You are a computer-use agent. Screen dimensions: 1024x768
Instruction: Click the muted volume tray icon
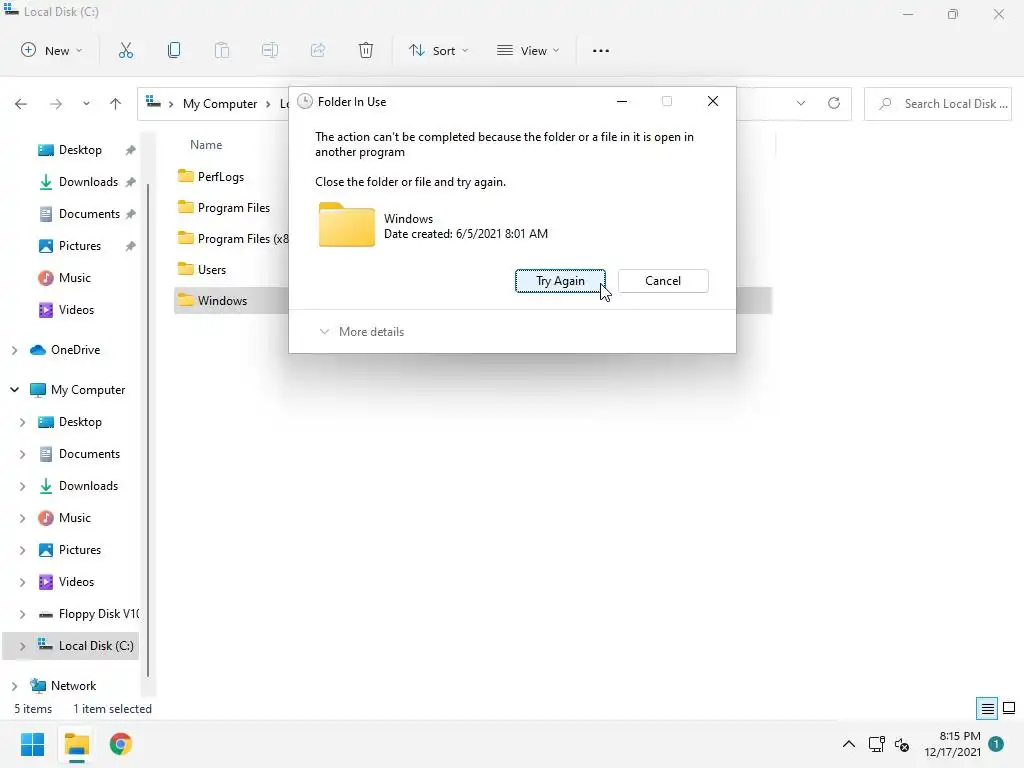pos(902,744)
